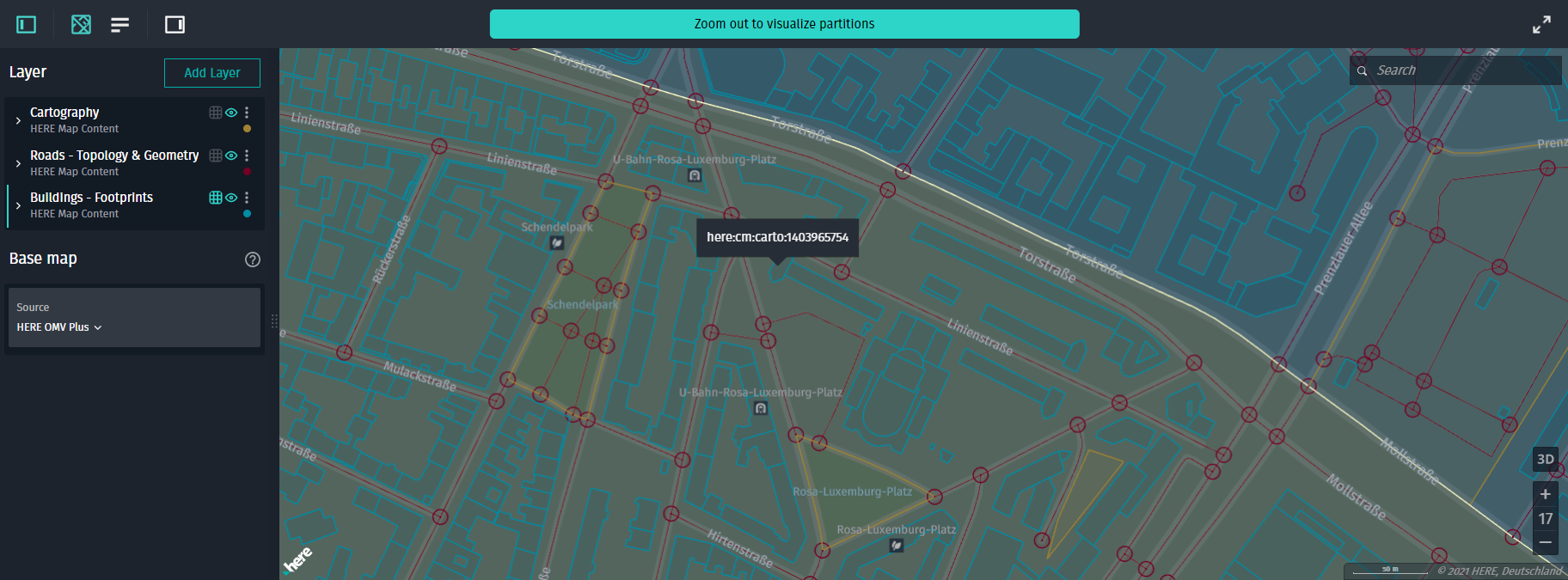Image resolution: width=1568 pixels, height=580 pixels.
Task: Click the red color dot of Roads layer
Action: coord(248,172)
